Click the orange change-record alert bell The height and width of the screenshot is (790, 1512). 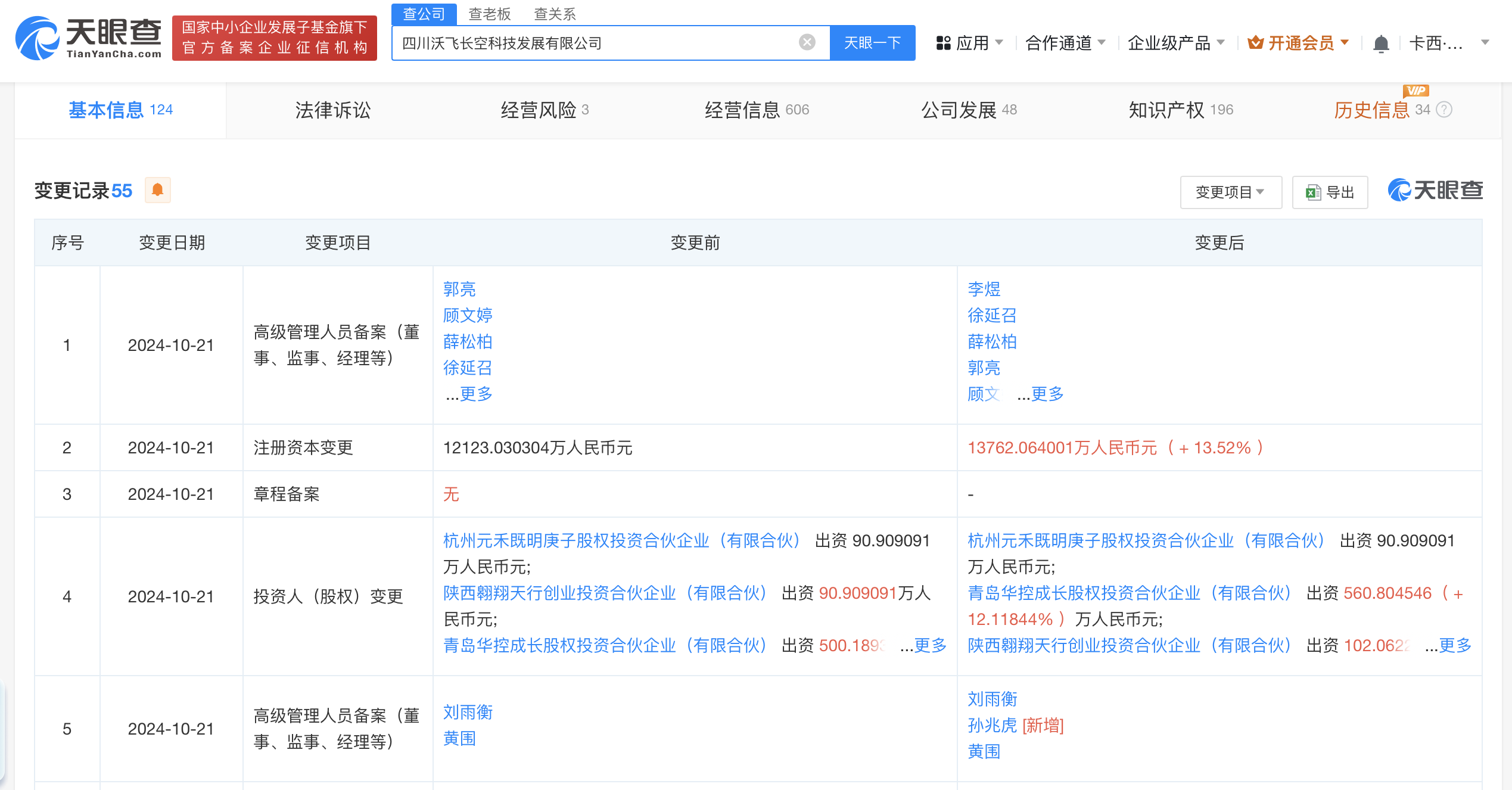(157, 190)
